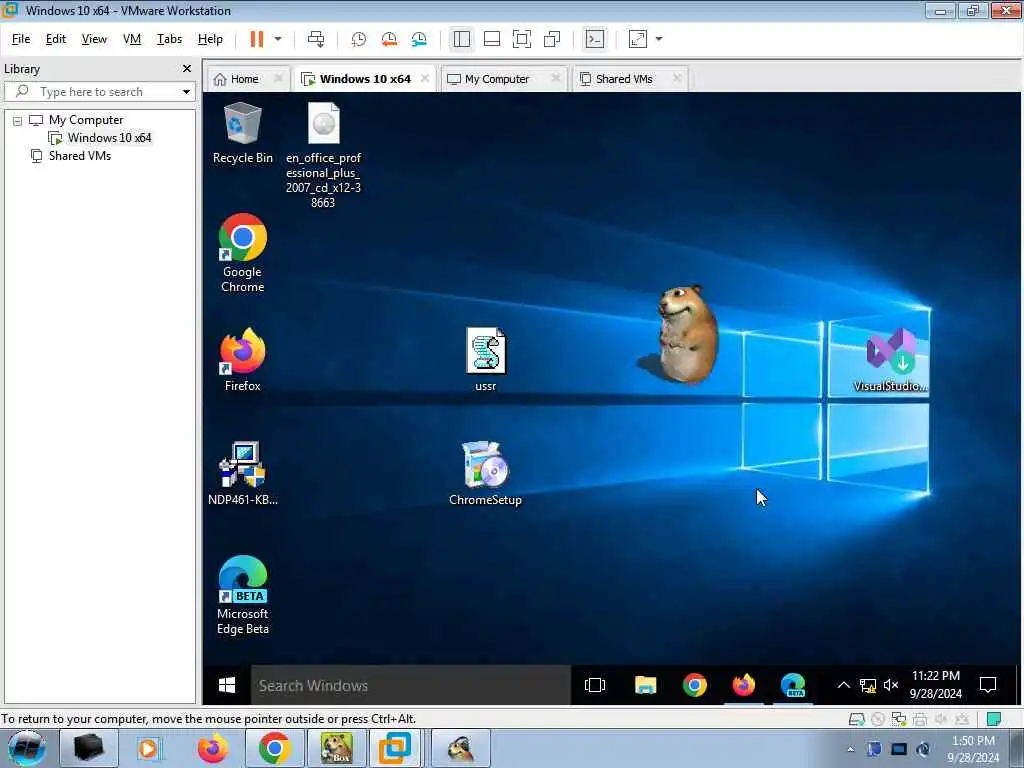Open File Explorer in guest taskbar
The image size is (1024, 768).
645,685
